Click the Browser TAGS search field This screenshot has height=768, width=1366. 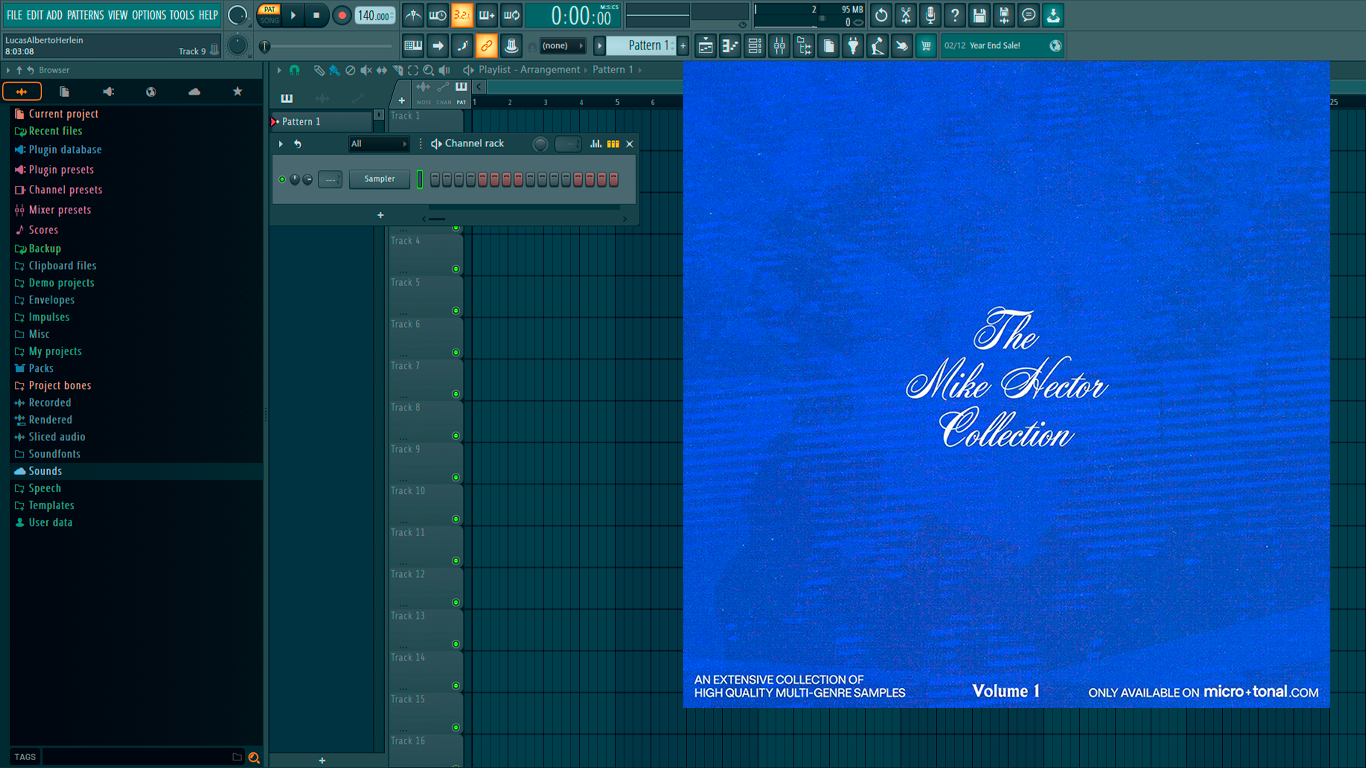[x=143, y=757]
